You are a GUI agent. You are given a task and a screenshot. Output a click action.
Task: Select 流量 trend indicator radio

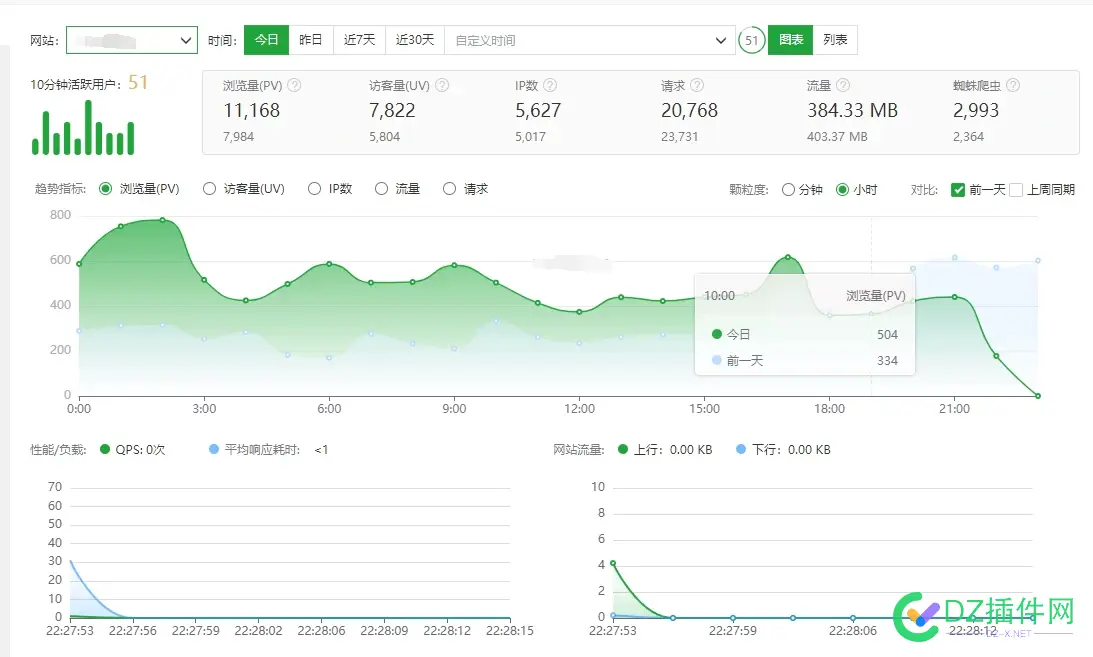click(381, 189)
